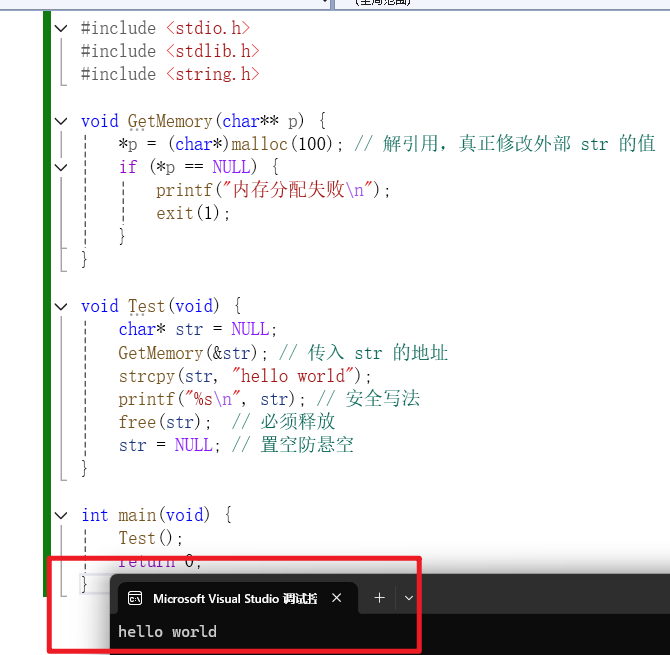Click the comment '安全写法'
The image size is (670, 655).
[x=383, y=399]
